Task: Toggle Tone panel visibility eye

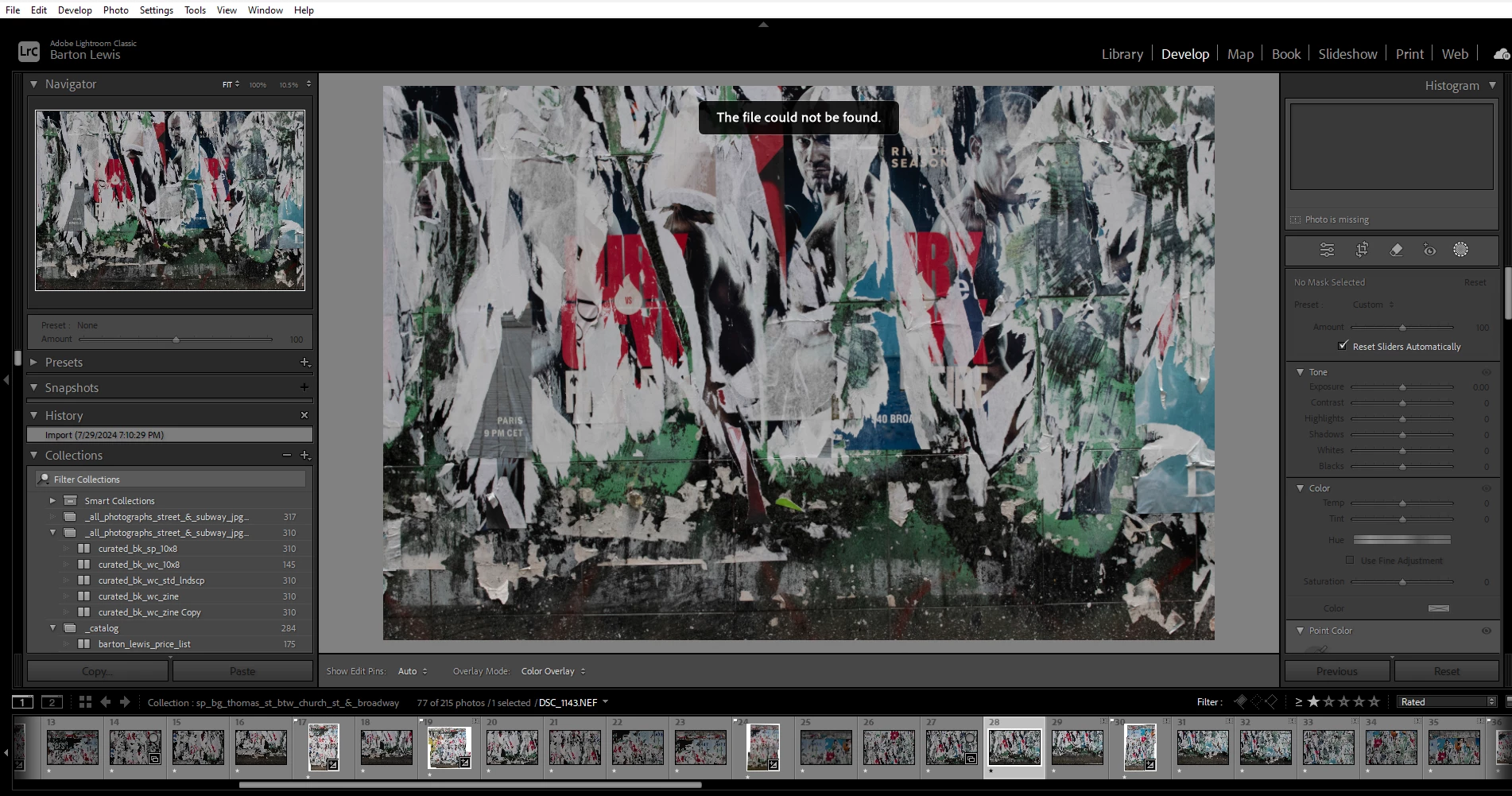Action: [1486, 372]
